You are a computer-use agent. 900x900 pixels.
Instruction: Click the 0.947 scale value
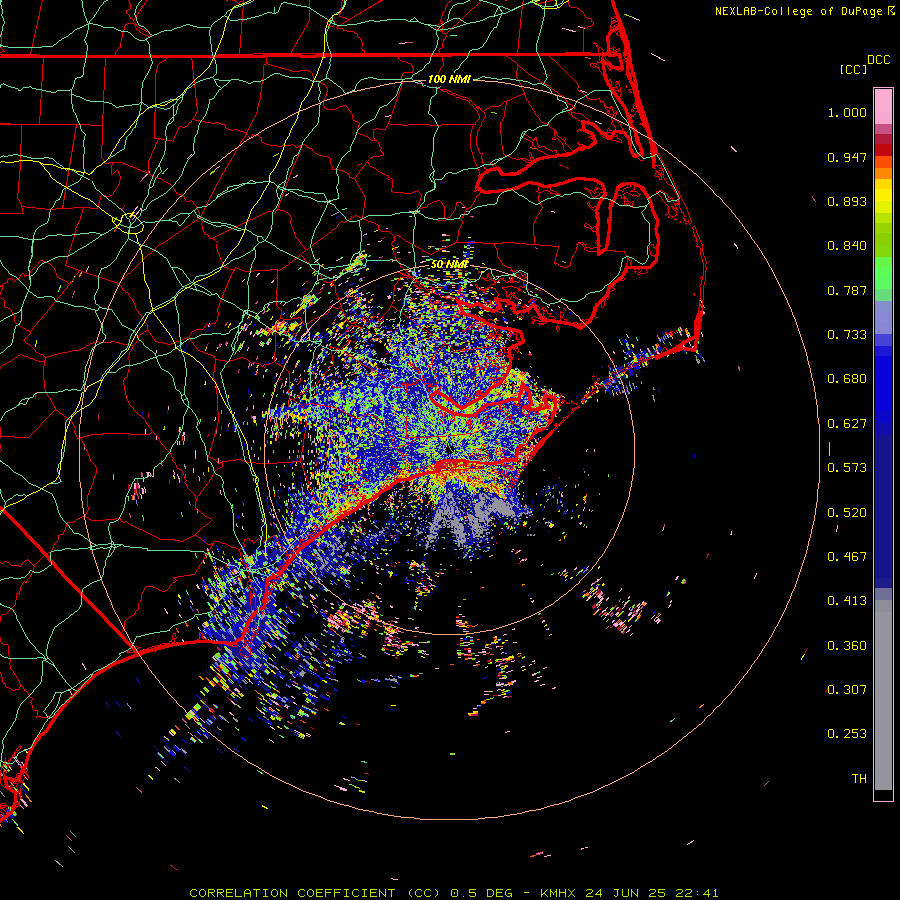(847, 157)
